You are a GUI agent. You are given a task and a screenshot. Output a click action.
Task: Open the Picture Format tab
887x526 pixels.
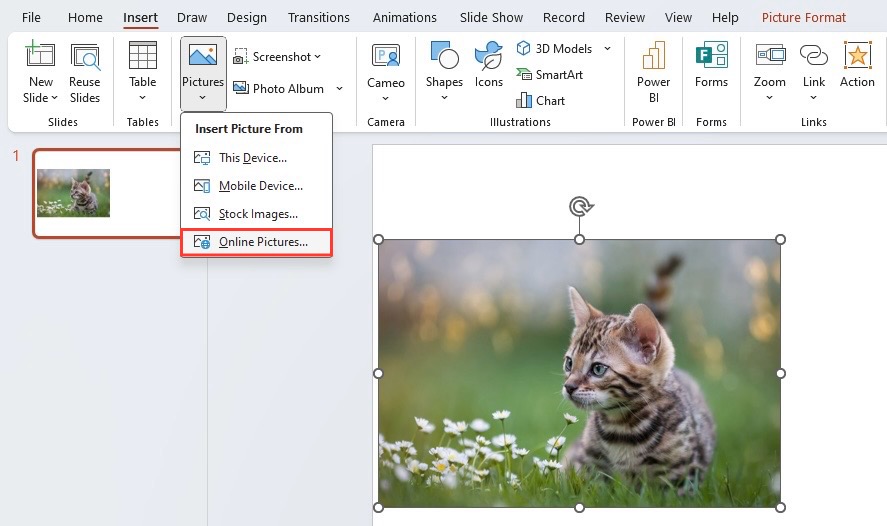pyautogui.click(x=803, y=18)
